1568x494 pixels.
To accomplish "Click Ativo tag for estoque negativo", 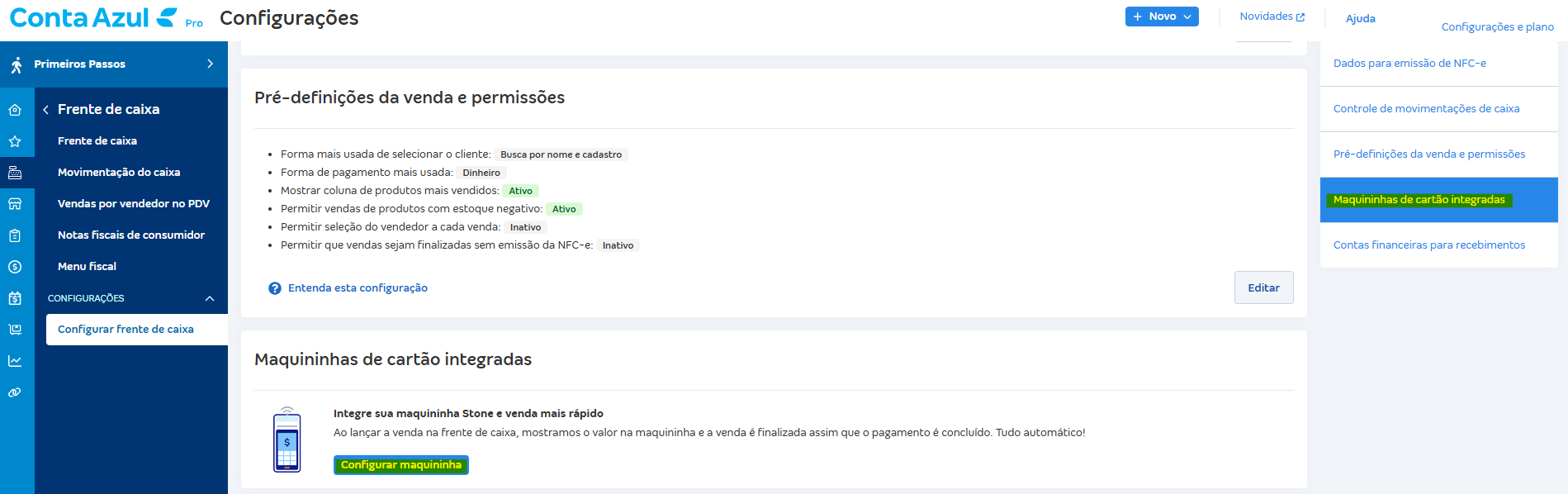I will click(x=564, y=209).
